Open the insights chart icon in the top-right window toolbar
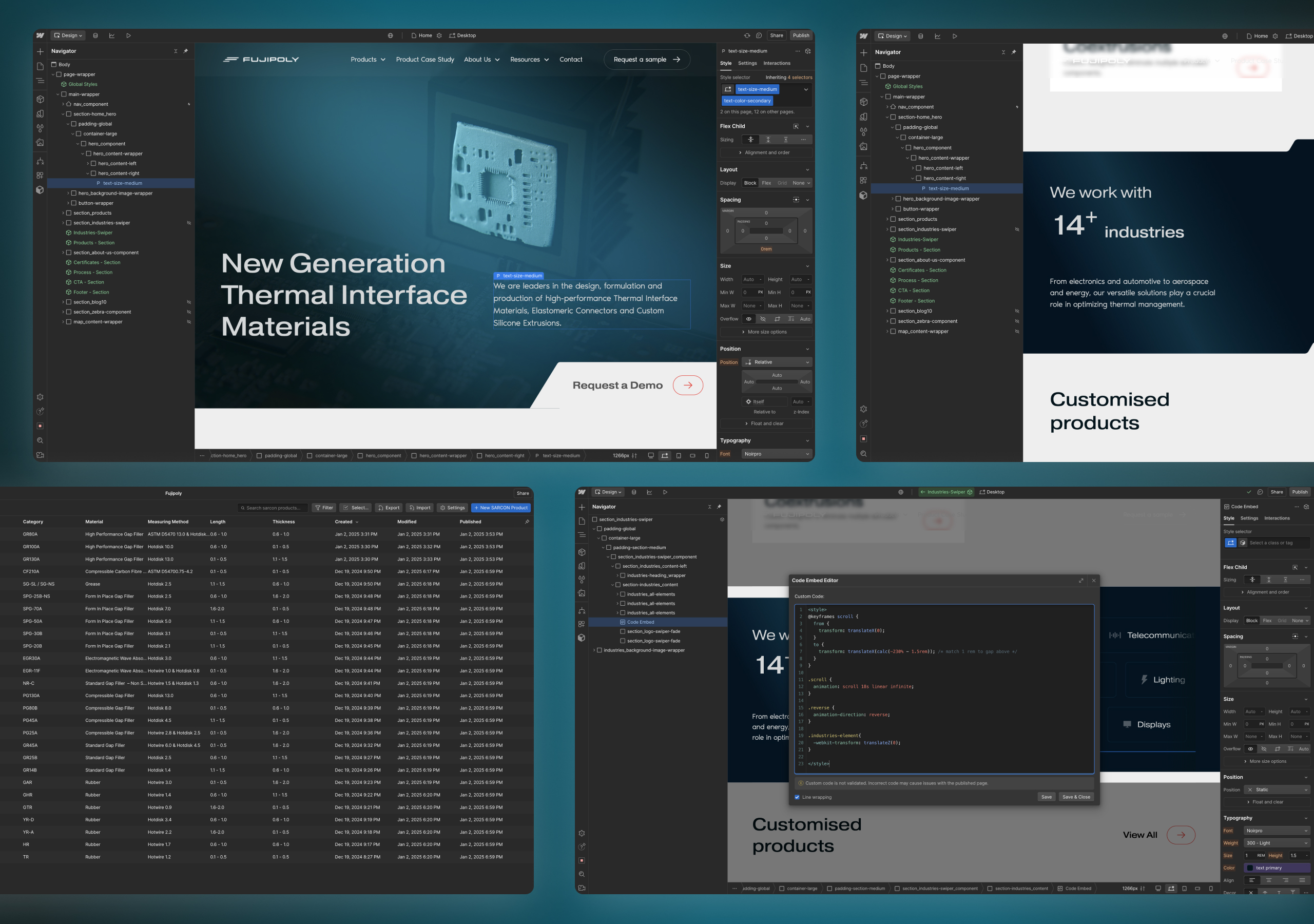 click(937, 36)
